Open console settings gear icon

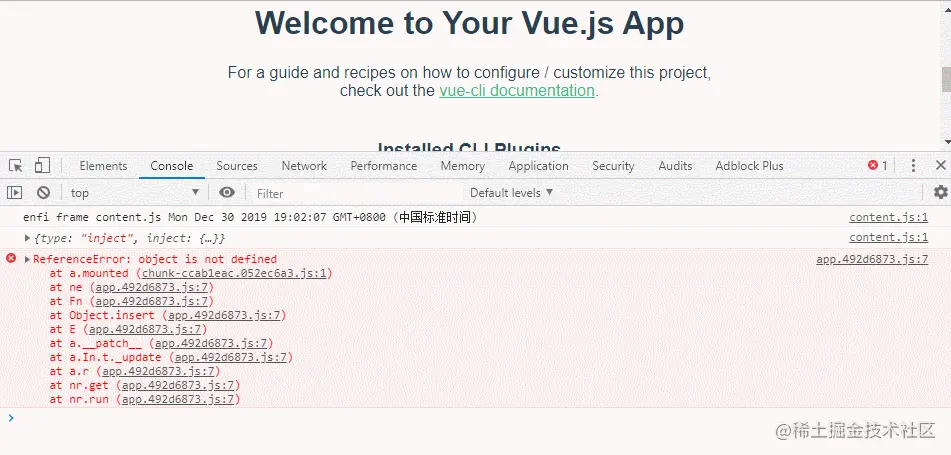coord(940,193)
